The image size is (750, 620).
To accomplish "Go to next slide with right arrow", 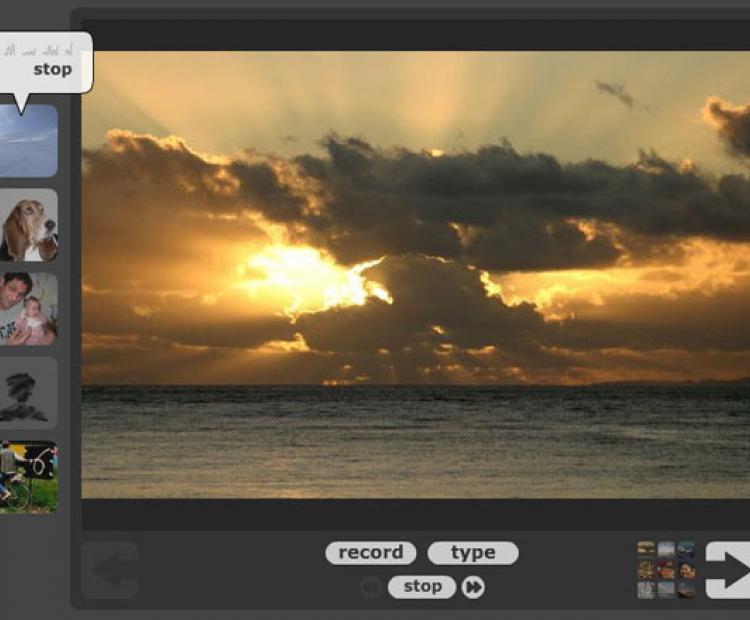I will point(728,570).
